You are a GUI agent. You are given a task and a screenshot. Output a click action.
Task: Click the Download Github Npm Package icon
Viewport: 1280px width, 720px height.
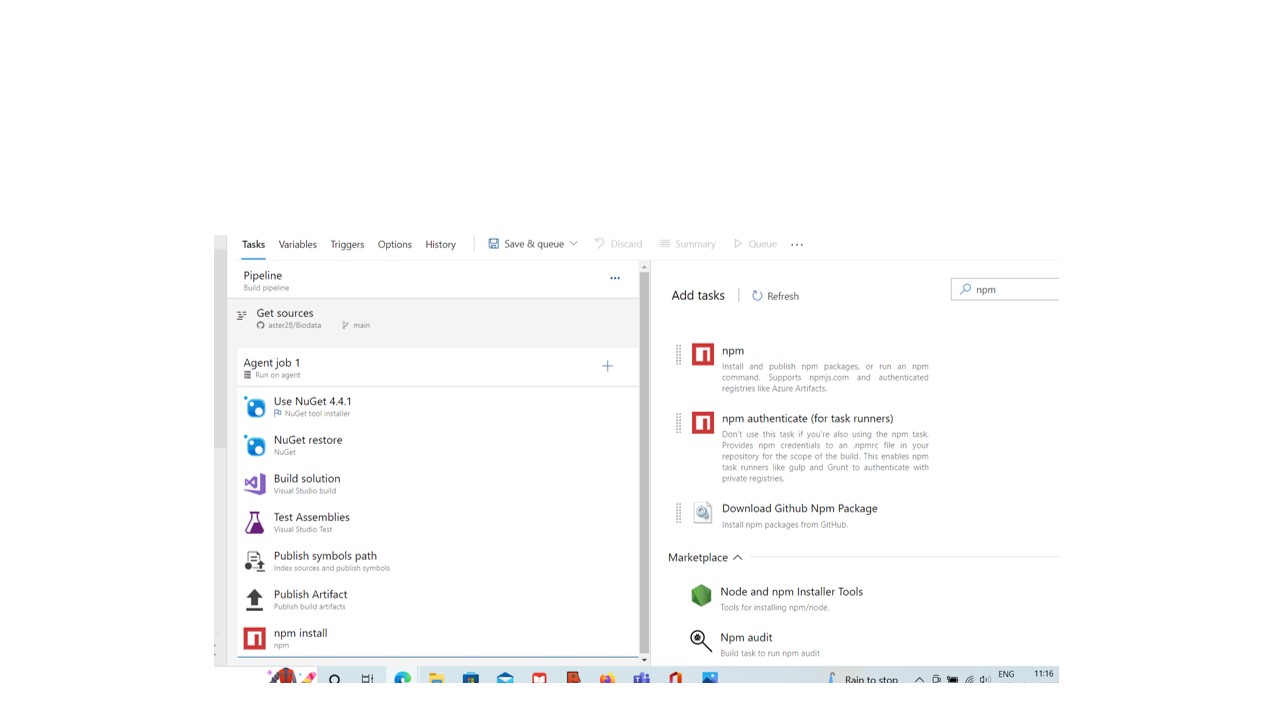(x=703, y=513)
